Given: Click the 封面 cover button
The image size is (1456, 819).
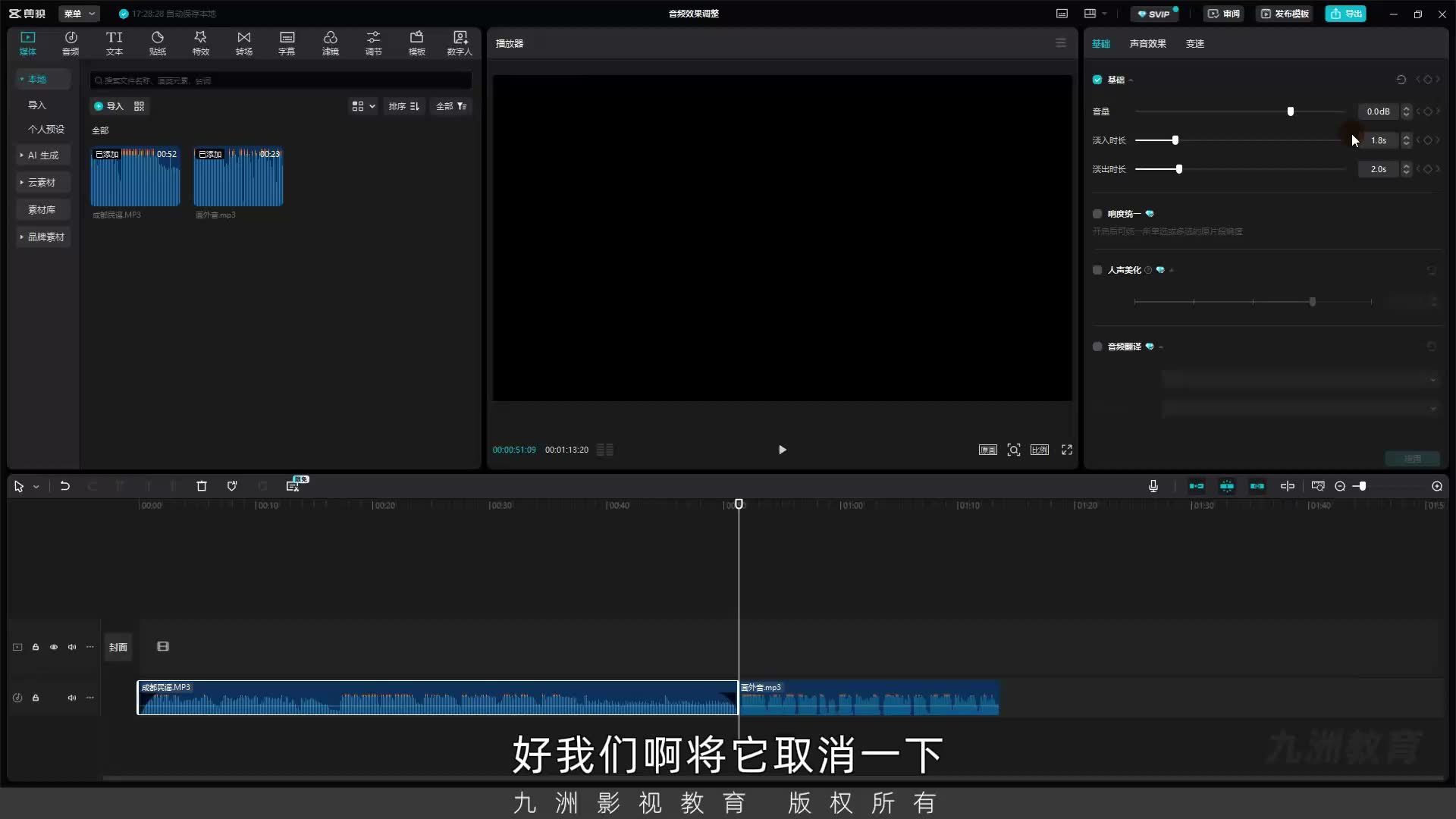Looking at the screenshot, I should 118,647.
